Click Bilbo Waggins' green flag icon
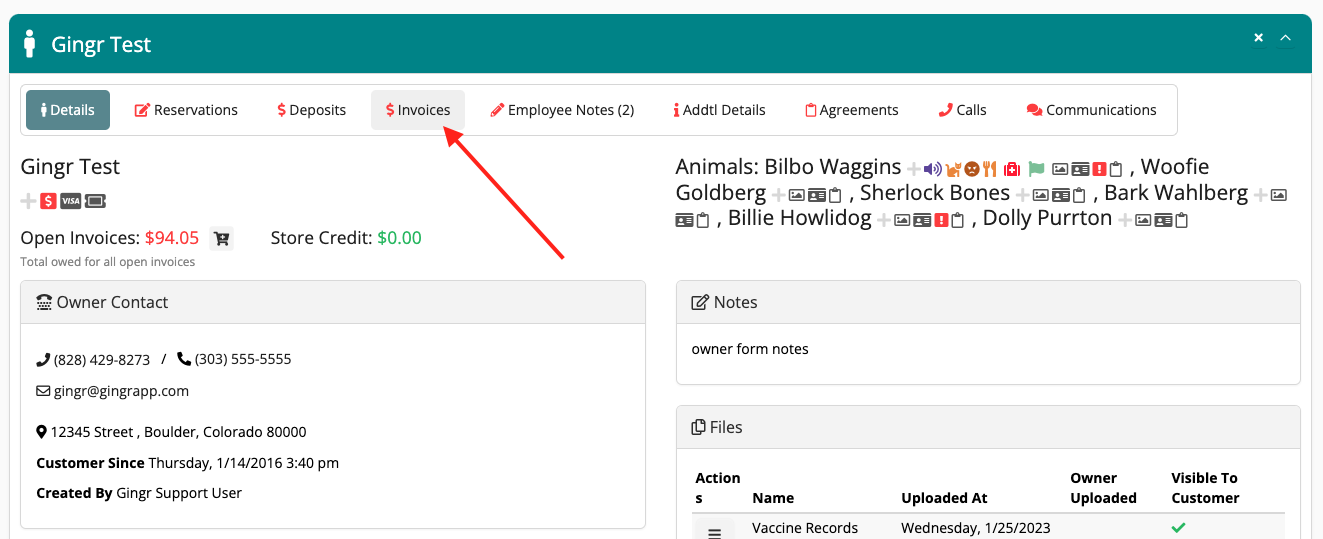This screenshot has height=539, width=1323. (1036, 169)
